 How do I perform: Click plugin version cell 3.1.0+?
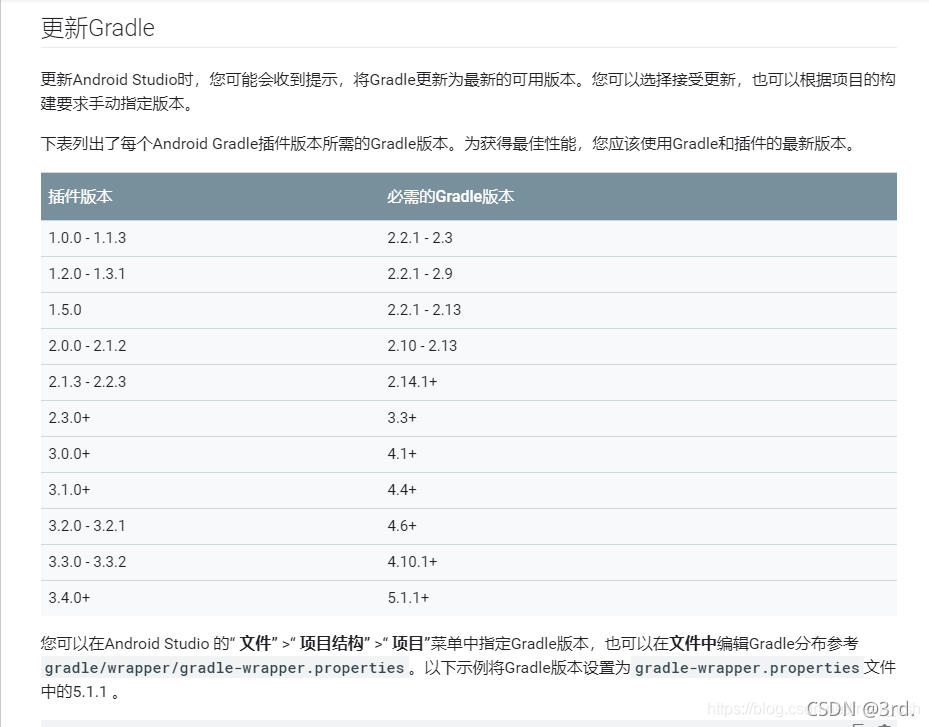tap(69, 490)
